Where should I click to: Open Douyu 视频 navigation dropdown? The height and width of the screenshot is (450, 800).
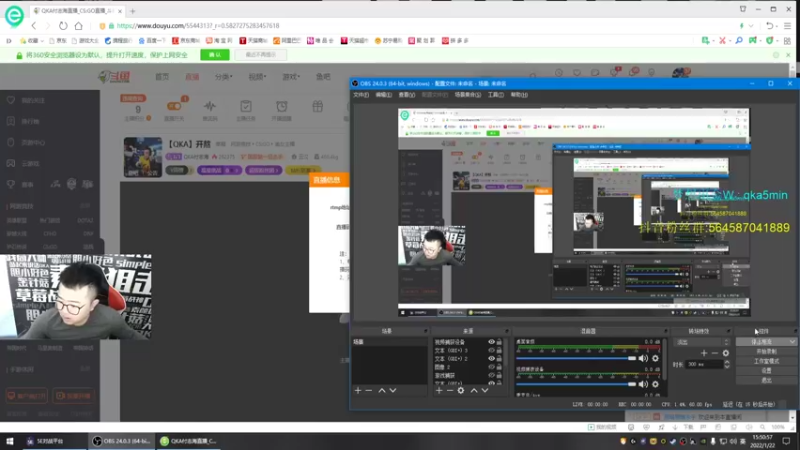click(257, 77)
